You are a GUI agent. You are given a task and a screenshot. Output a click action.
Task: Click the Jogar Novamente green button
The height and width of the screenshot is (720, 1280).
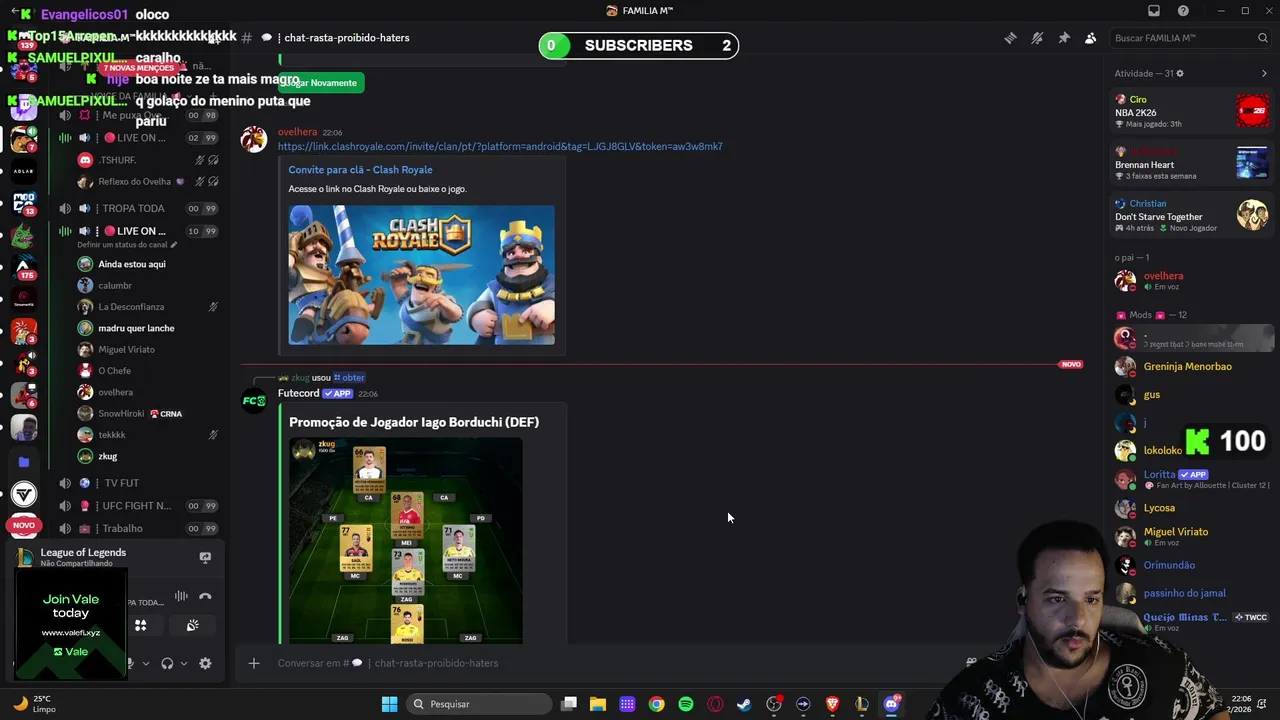point(319,83)
